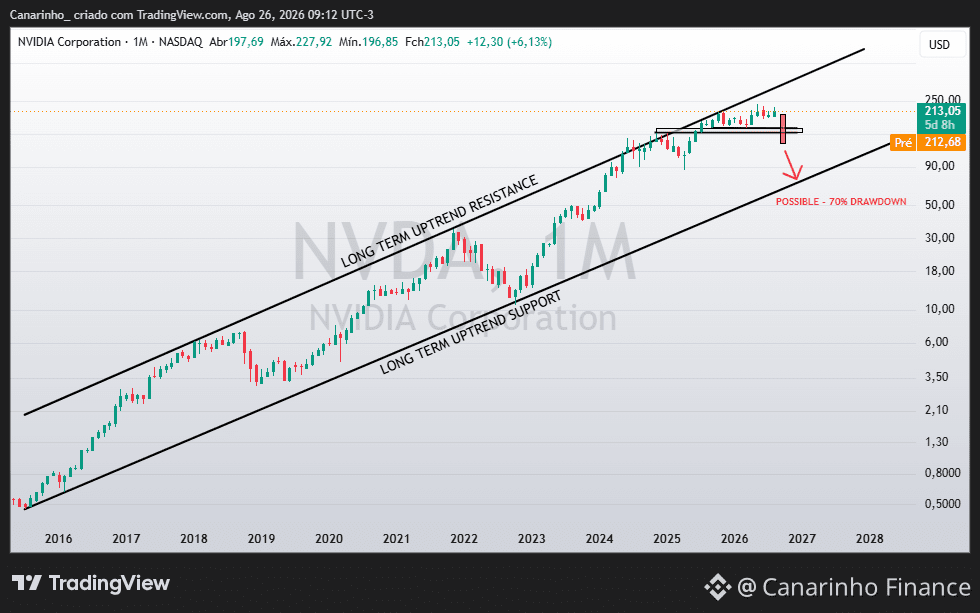The image size is (980, 613).
Task: Click the 2022 label on time axis
Action: coord(464,539)
